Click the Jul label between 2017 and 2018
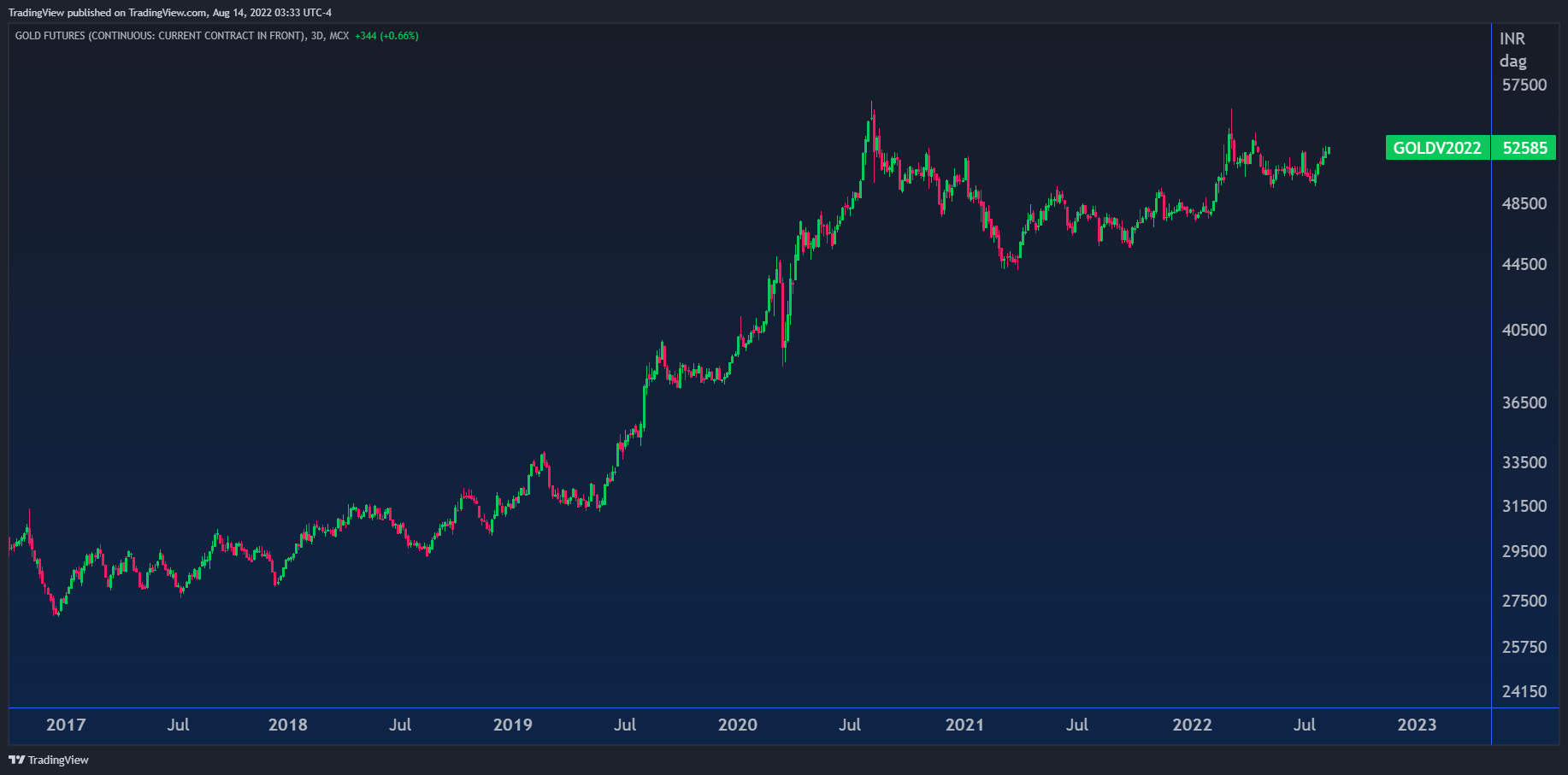 (178, 725)
